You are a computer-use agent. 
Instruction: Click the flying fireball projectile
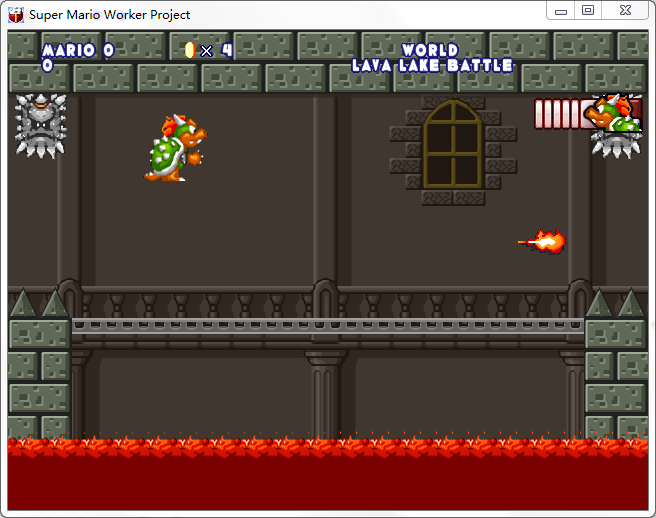(542, 241)
